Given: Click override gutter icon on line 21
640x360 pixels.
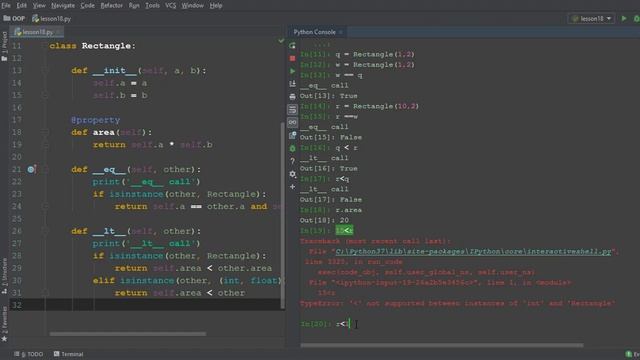Looking at the screenshot, I should tap(31, 169).
